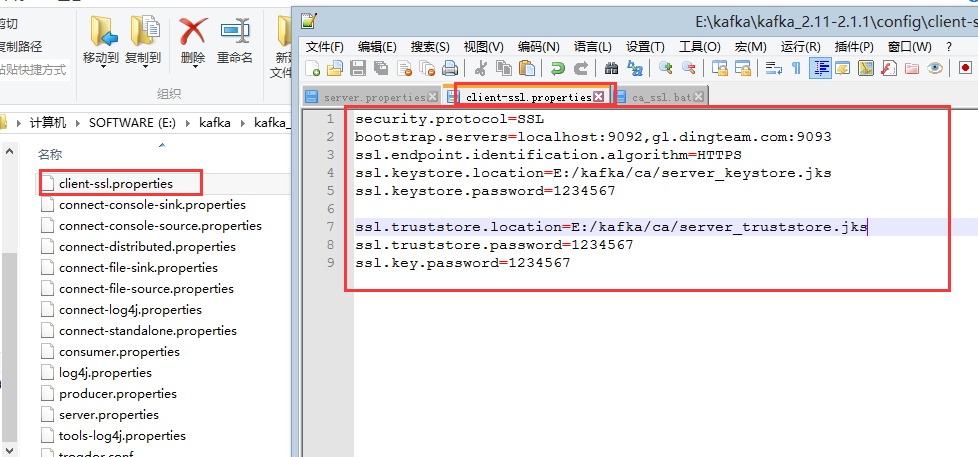Image resolution: width=978 pixels, height=457 pixels.
Task: Click the Copy toolbar icon
Action: click(x=503, y=69)
